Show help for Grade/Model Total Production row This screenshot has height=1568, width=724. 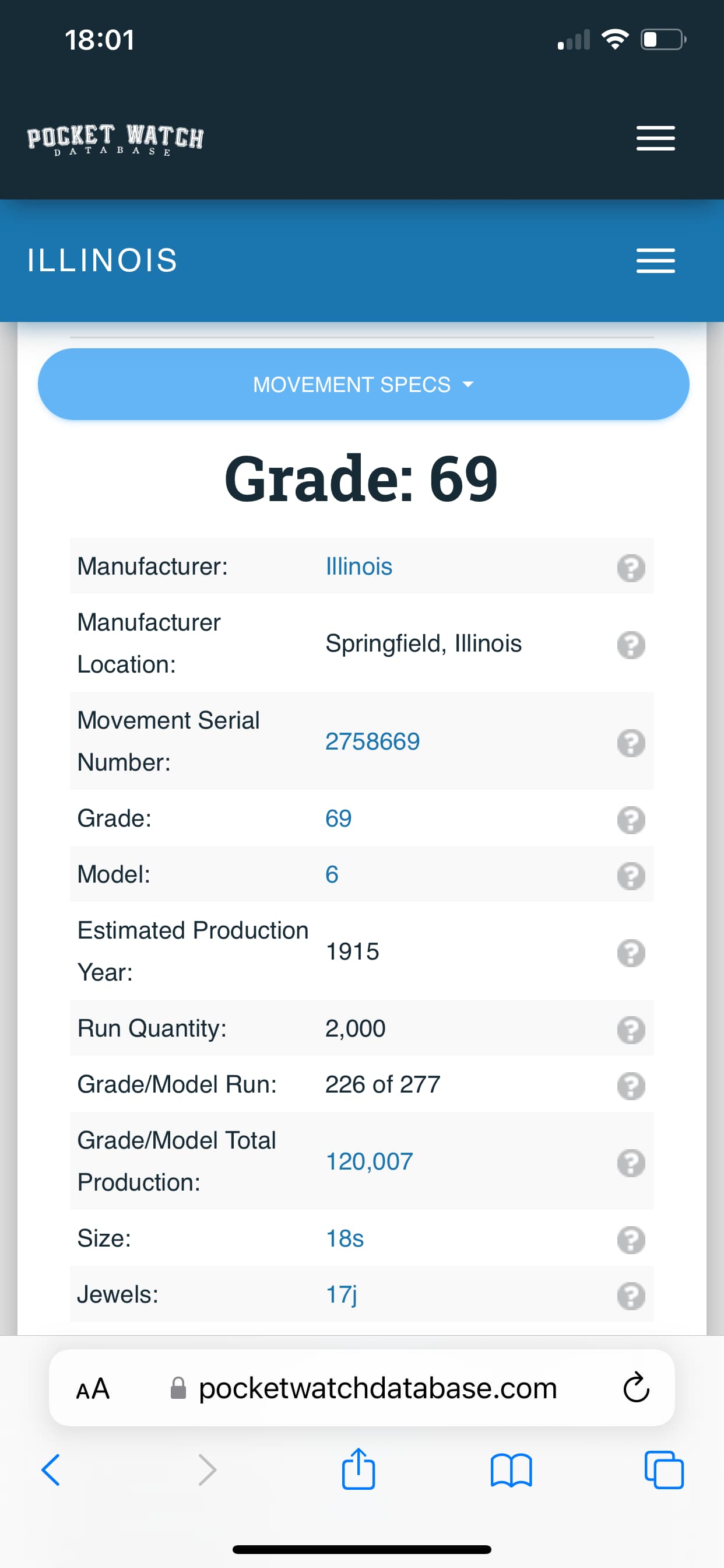coord(631,1163)
